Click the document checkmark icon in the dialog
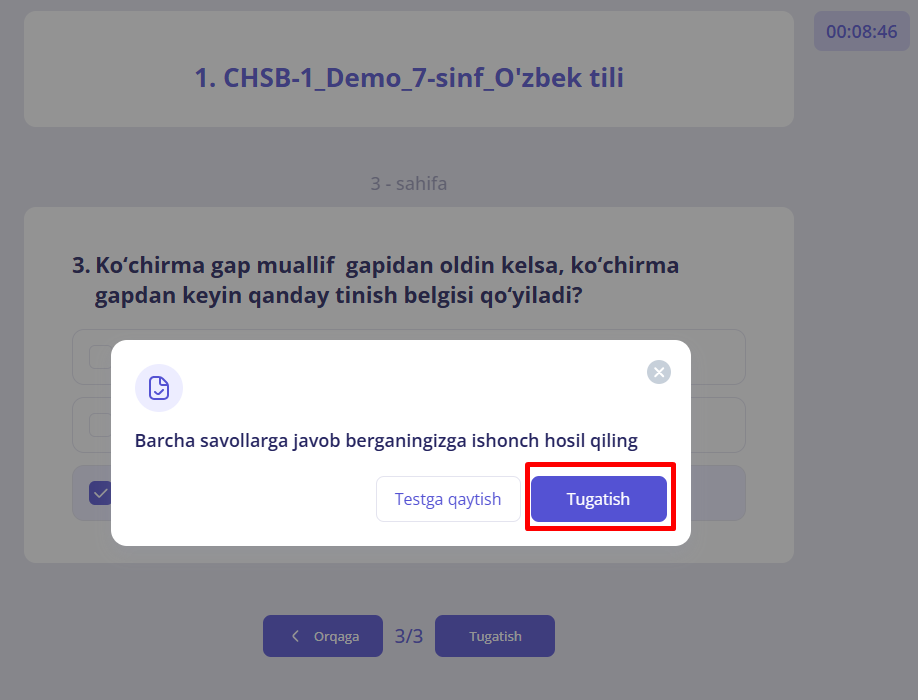918x700 pixels. tap(159, 388)
